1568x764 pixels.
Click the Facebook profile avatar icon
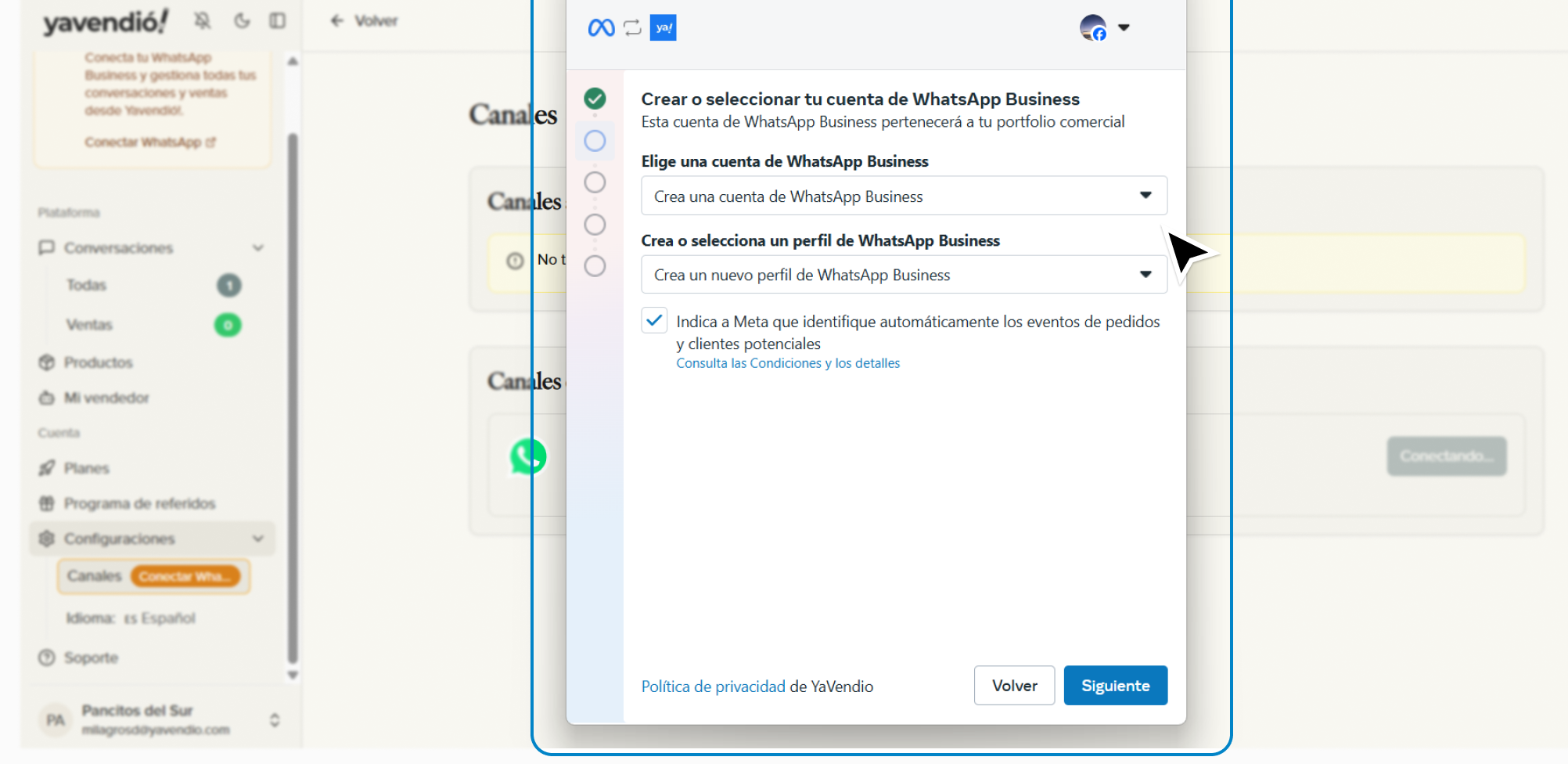click(x=1093, y=28)
